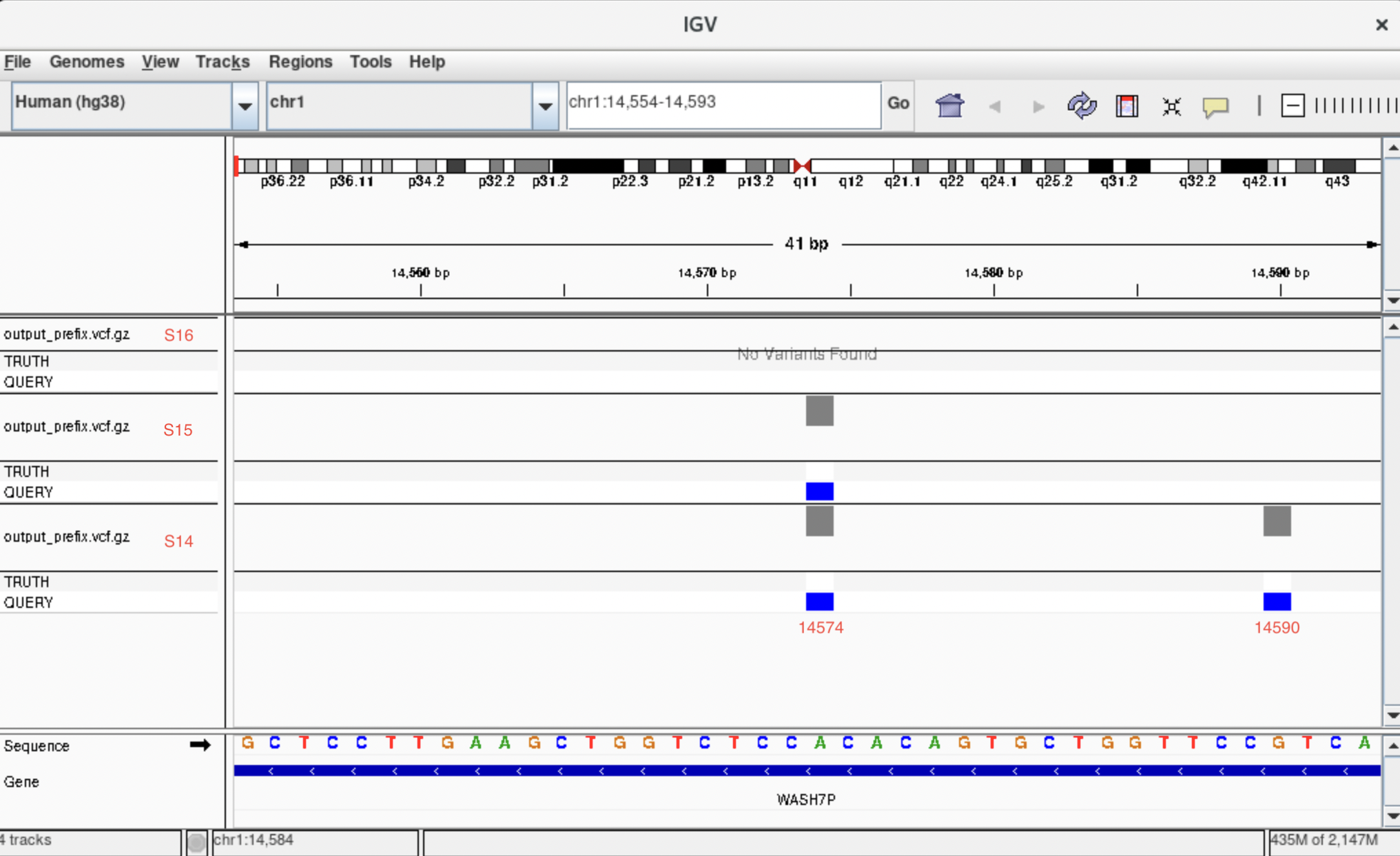Click the resize tracks to fit icon
Viewport: 1400px width, 856px height.
click(x=1171, y=107)
